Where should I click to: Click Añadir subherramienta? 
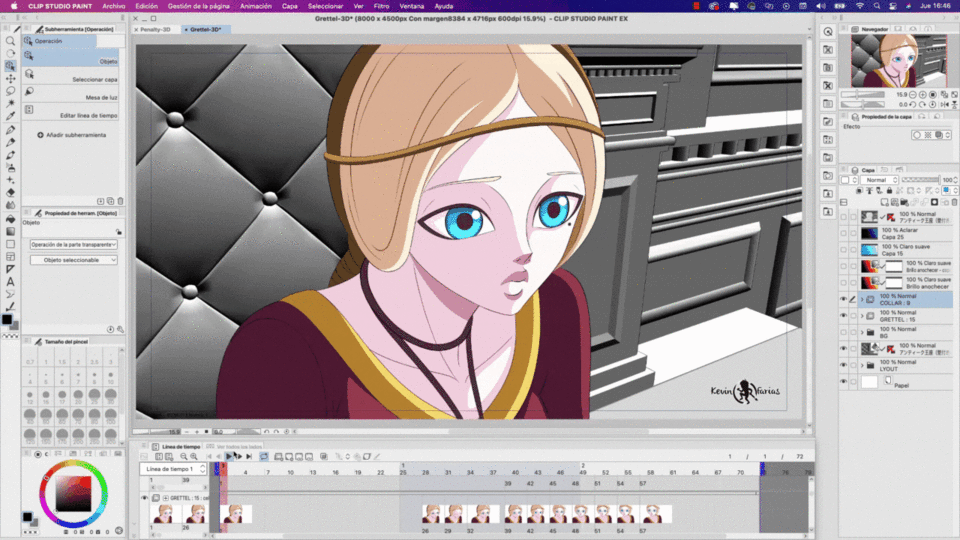(x=73, y=134)
